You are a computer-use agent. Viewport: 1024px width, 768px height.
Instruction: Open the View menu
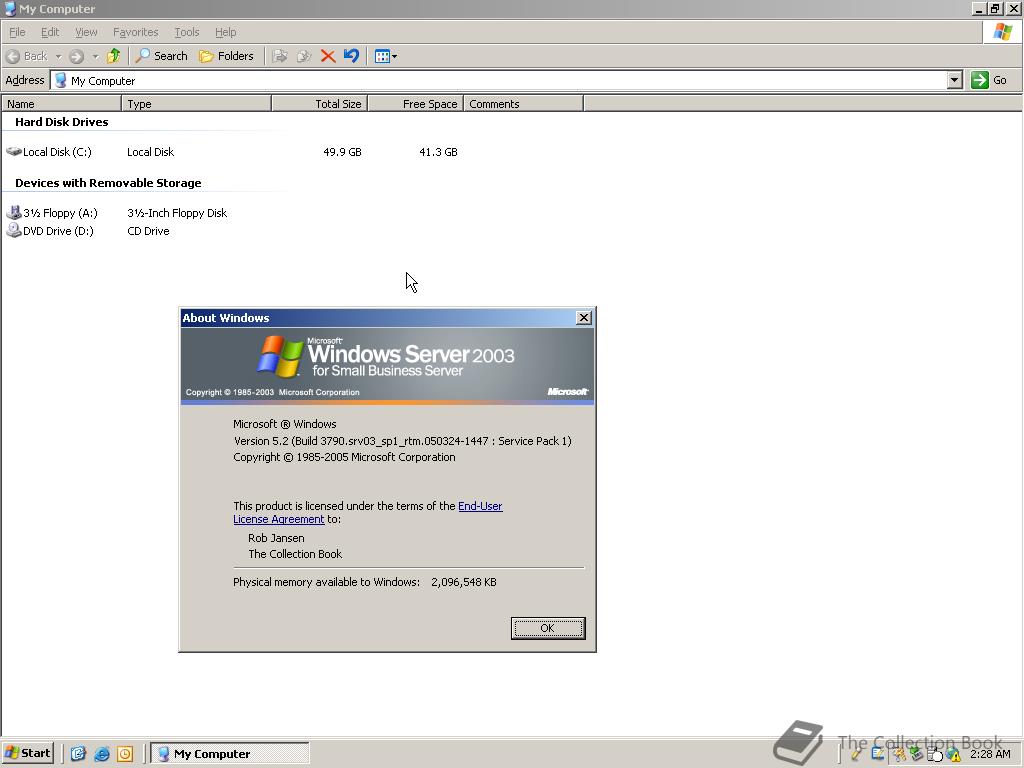coord(86,32)
